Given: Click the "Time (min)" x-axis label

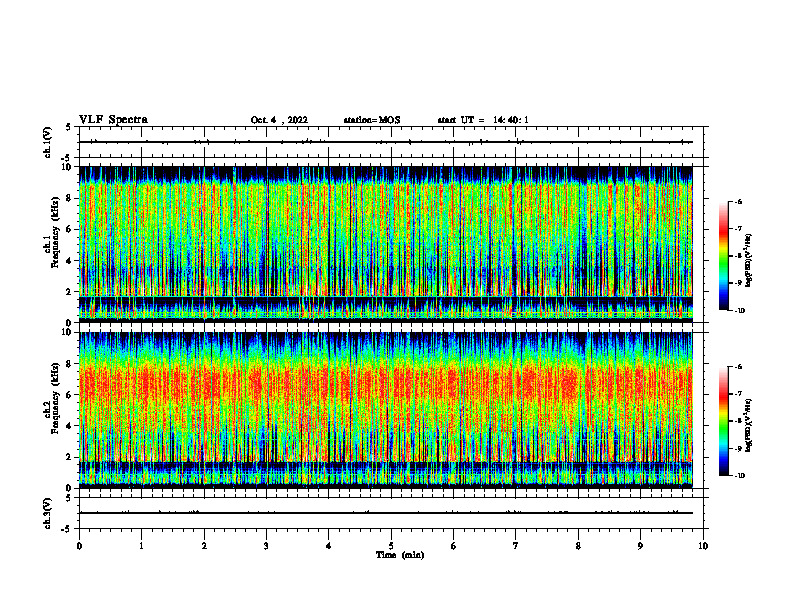Looking at the screenshot, I should pyautogui.click(x=400, y=555).
